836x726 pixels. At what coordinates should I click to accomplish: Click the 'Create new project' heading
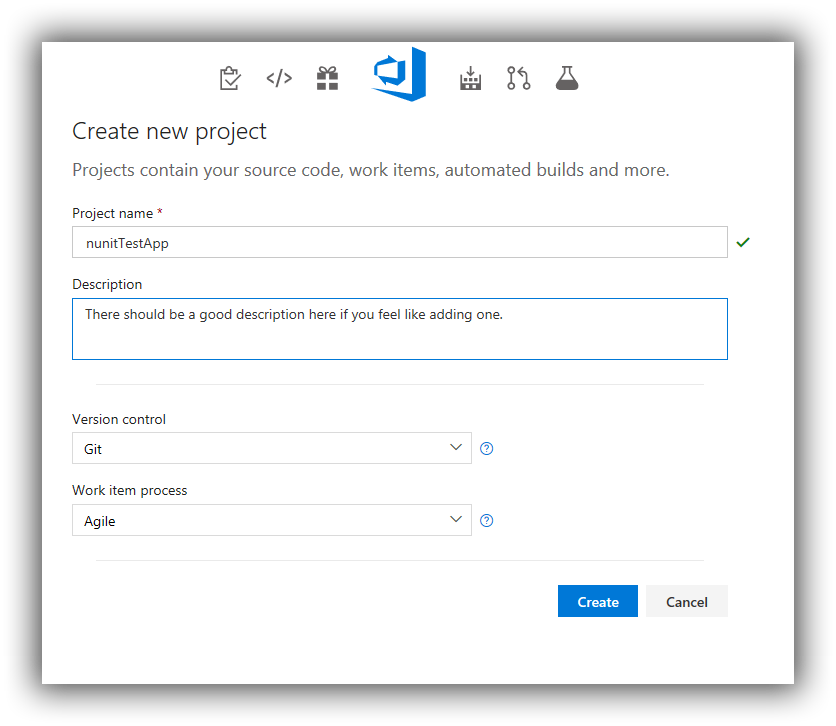(169, 132)
